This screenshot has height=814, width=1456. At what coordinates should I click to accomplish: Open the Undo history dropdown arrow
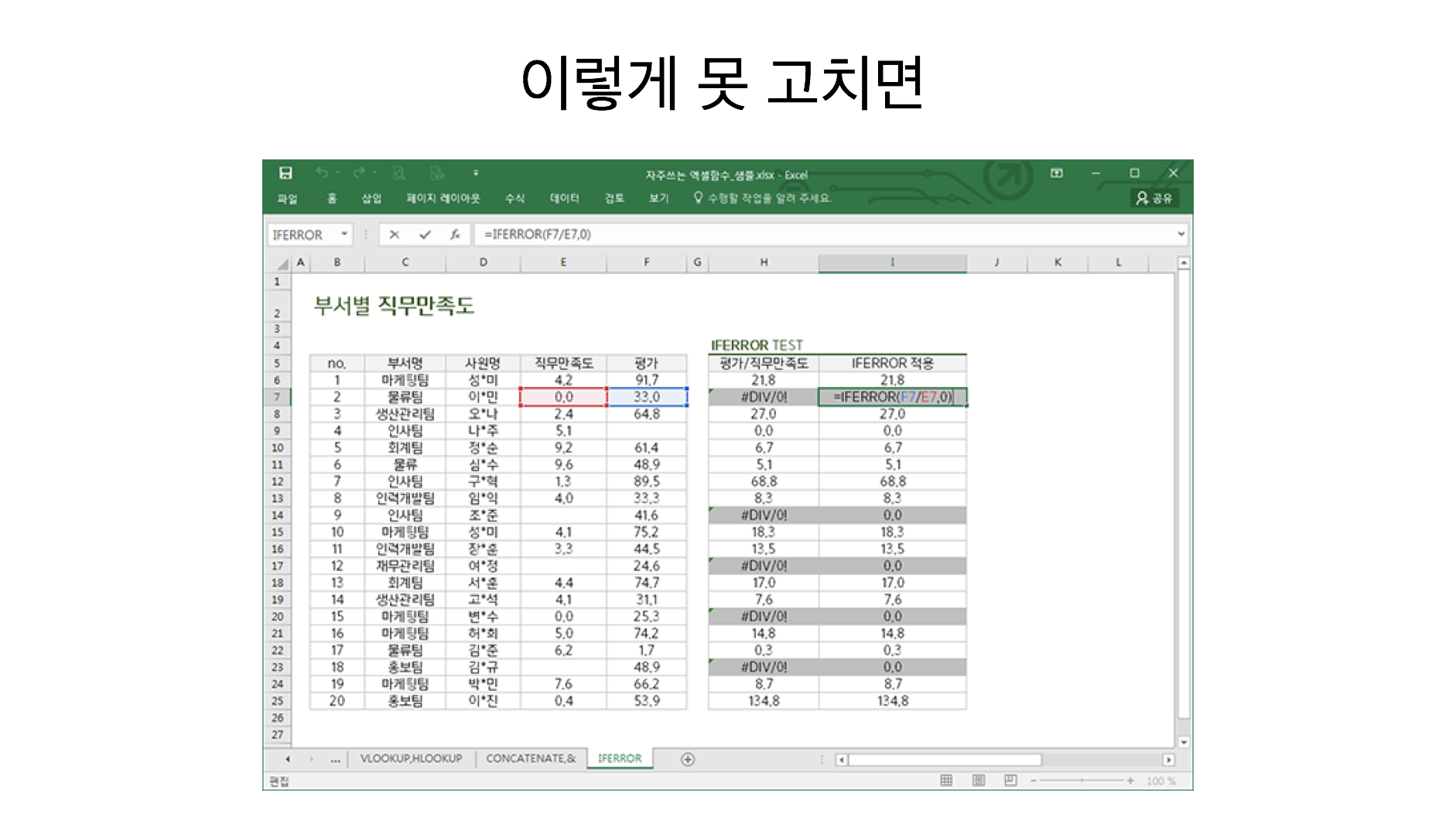(x=338, y=173)
